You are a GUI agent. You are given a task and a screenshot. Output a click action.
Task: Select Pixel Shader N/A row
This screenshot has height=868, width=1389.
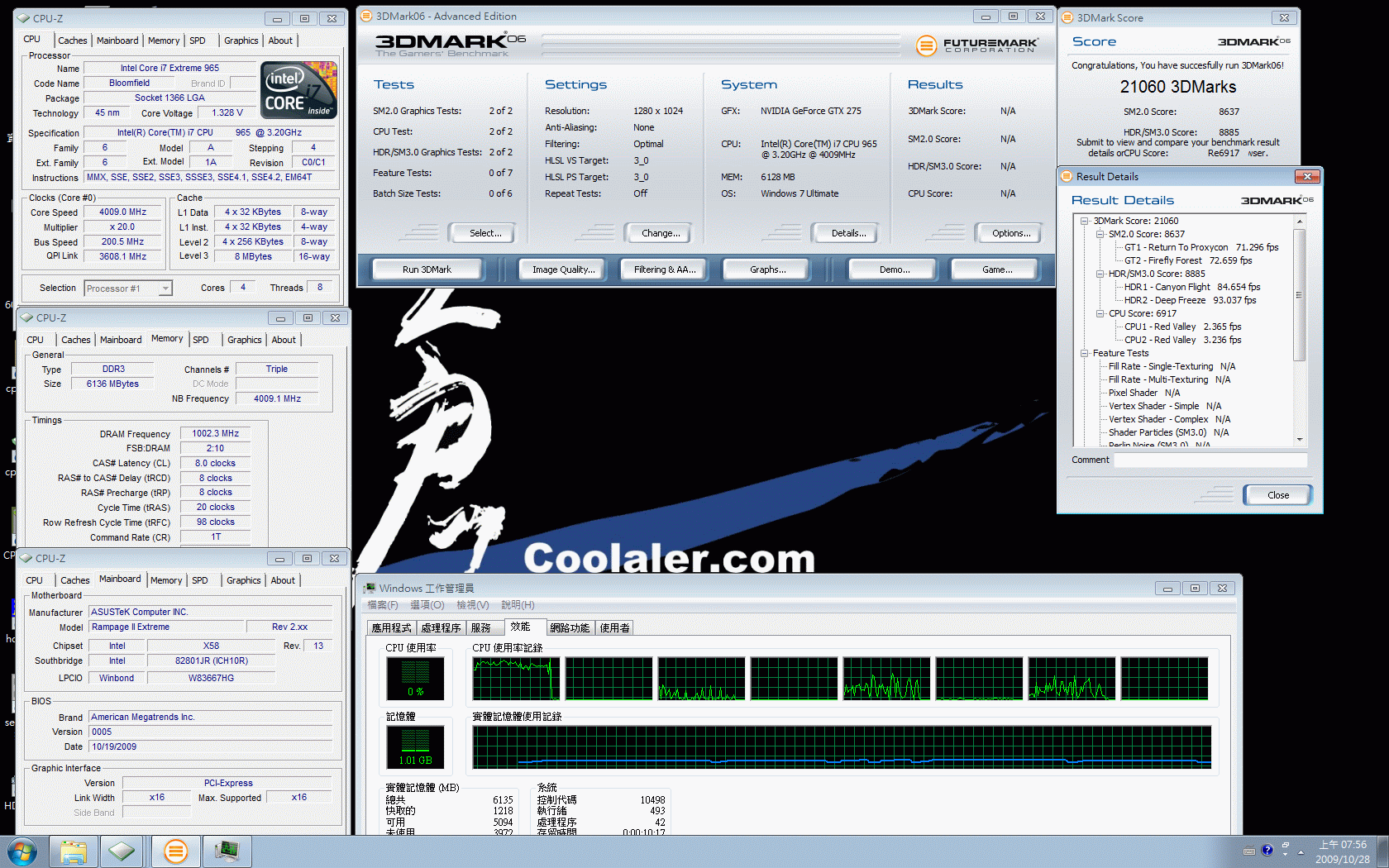pyautogui.click(x=1143, y=393)
